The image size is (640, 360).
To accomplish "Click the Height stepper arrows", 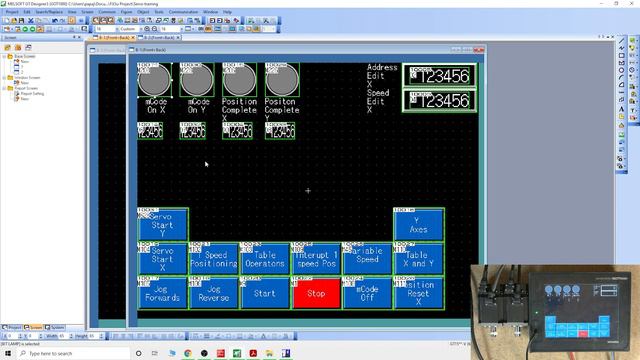I will click(x=101, y=336).
